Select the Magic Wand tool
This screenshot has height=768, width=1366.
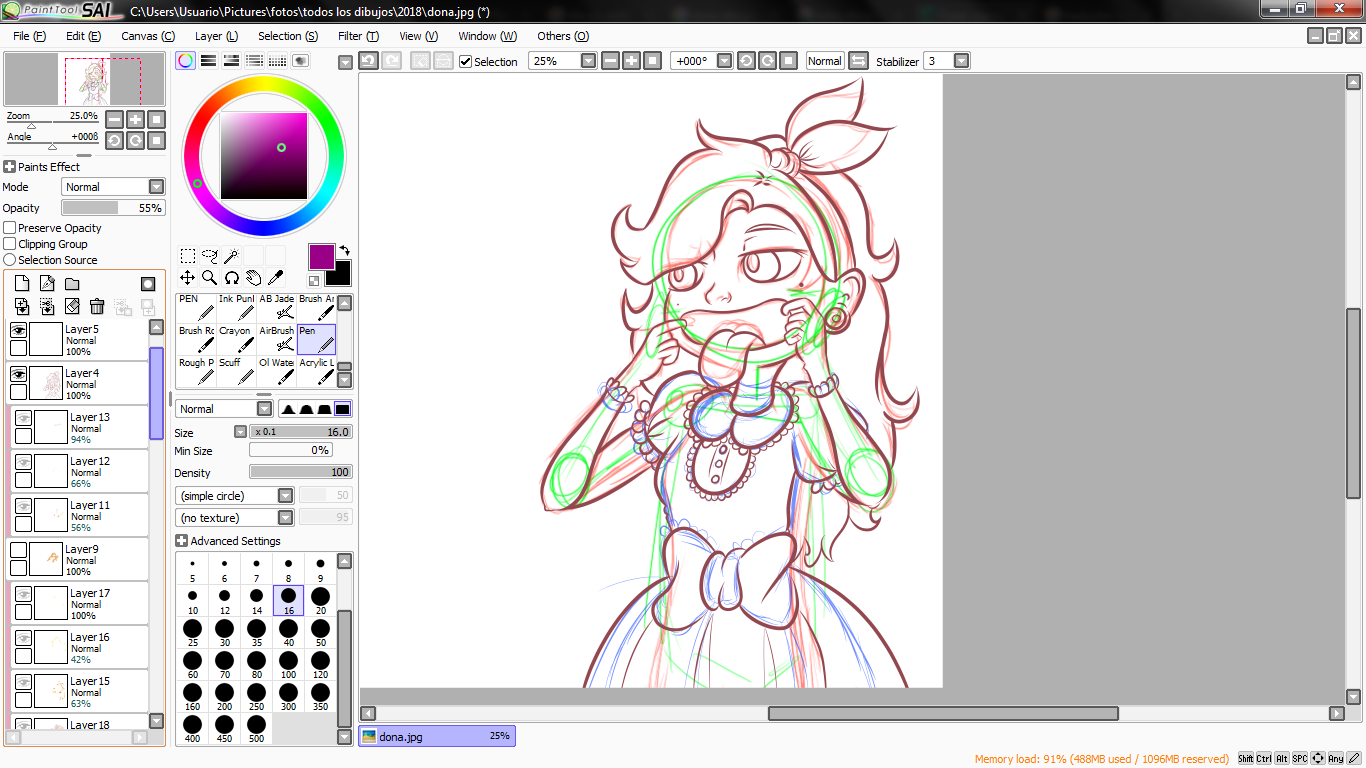click(231, 256)
